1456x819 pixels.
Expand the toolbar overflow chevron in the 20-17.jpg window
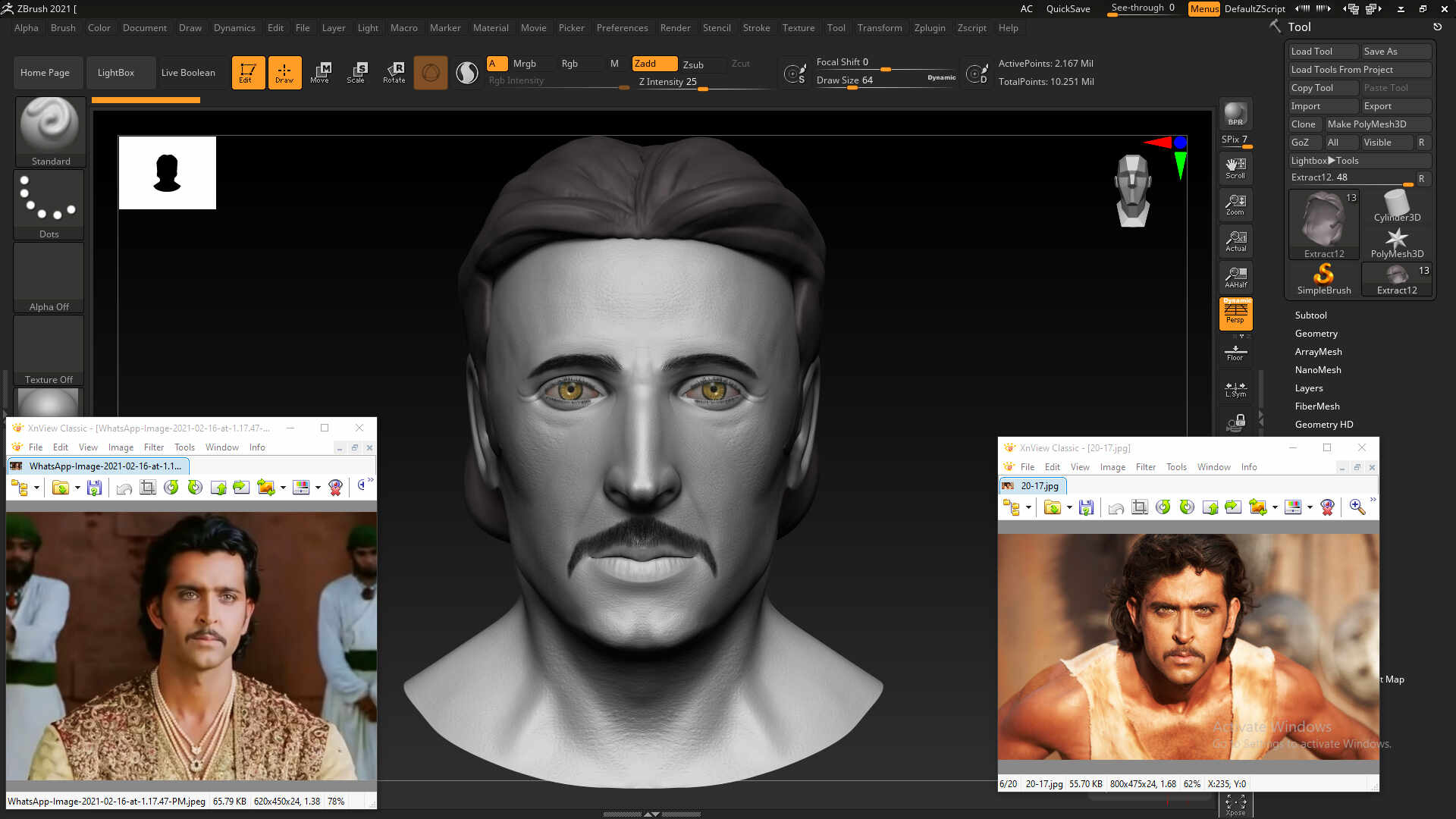click(x=1373, y=500)
